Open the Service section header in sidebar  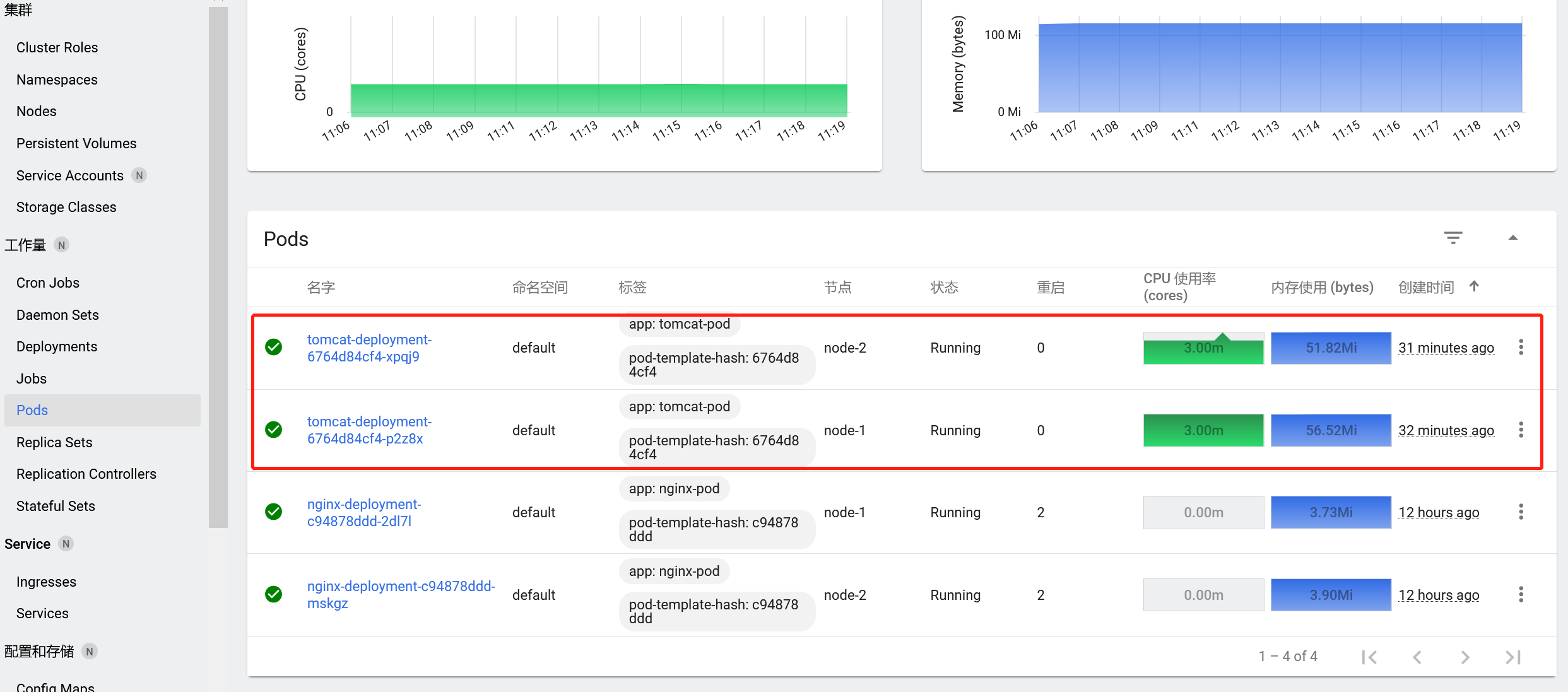click(27, 544)
